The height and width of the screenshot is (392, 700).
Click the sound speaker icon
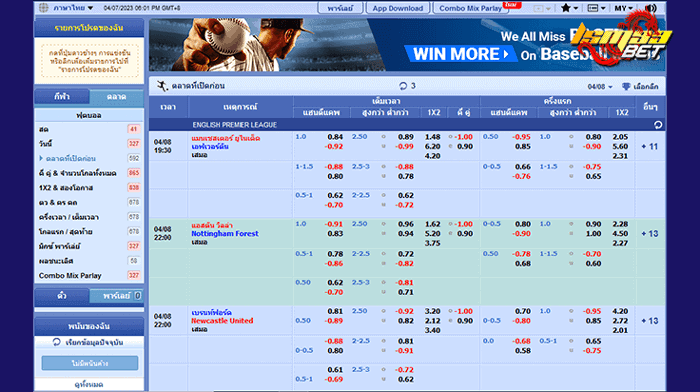[650, 8]
